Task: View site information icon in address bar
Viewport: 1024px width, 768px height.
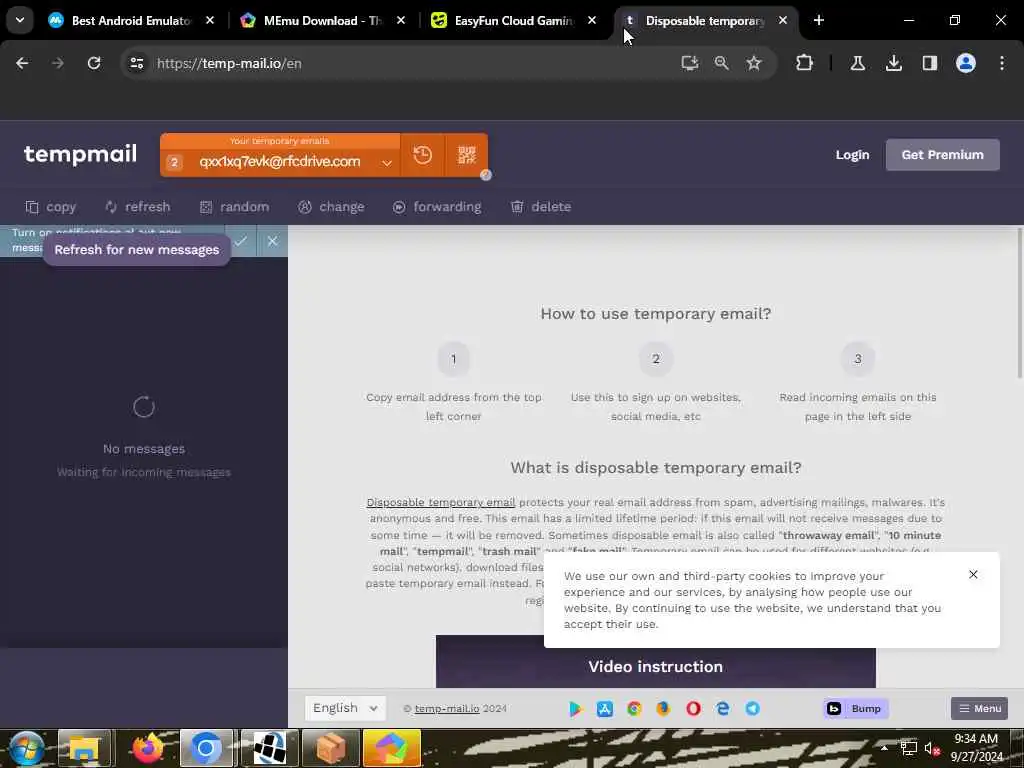Action: (136, 63)
